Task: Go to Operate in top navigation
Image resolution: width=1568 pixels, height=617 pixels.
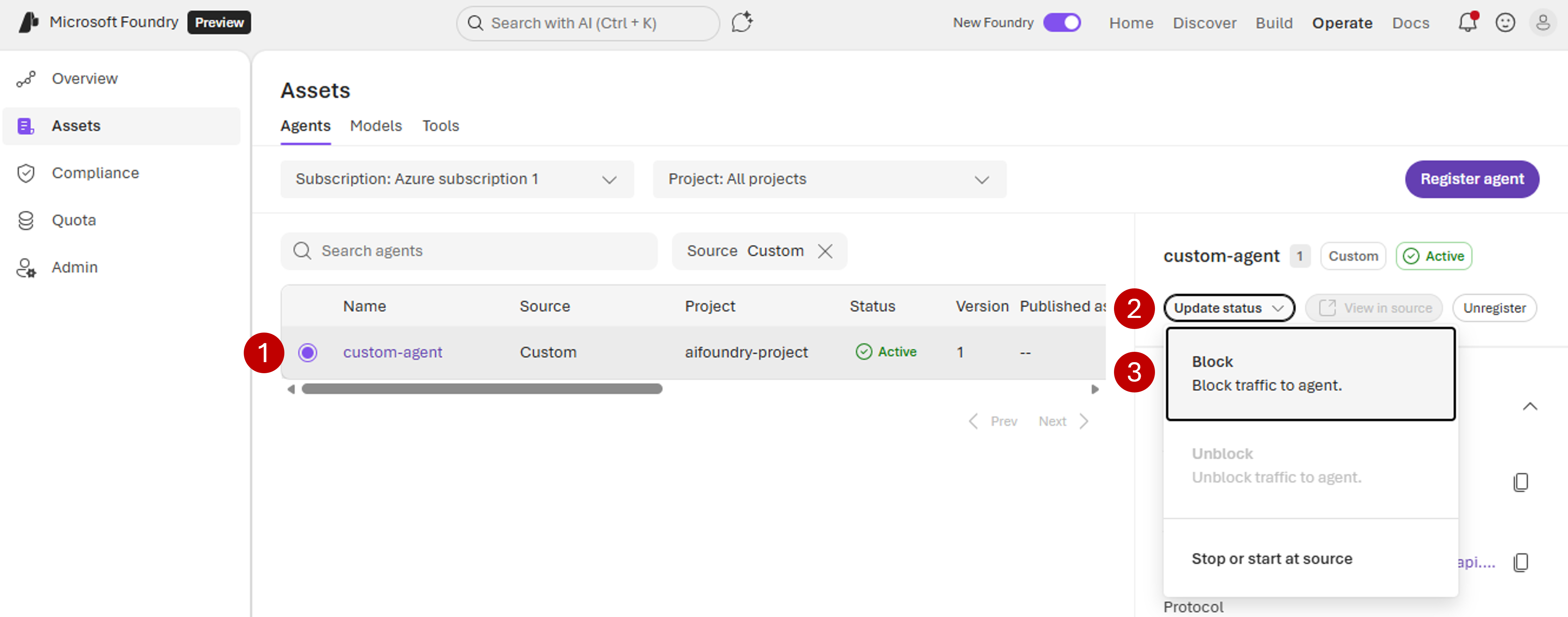Action: coord(1342,23)
